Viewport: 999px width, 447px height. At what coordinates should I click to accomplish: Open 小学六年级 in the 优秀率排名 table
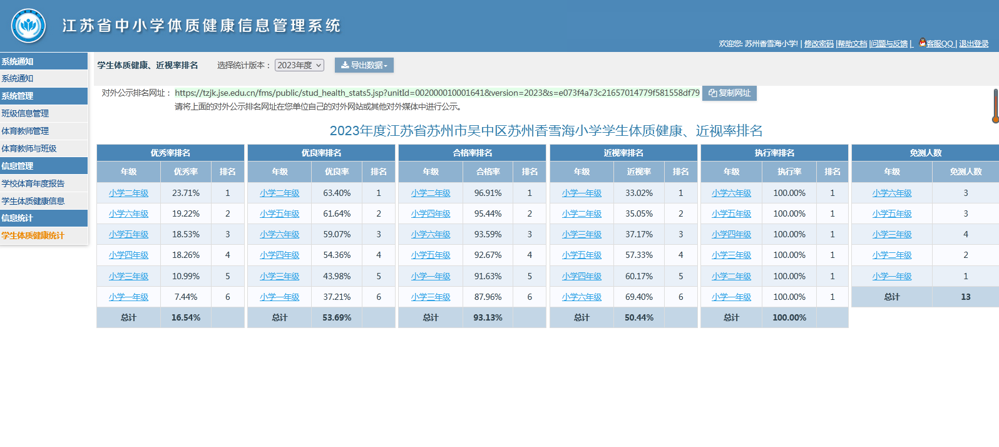[x=129, y=214]
